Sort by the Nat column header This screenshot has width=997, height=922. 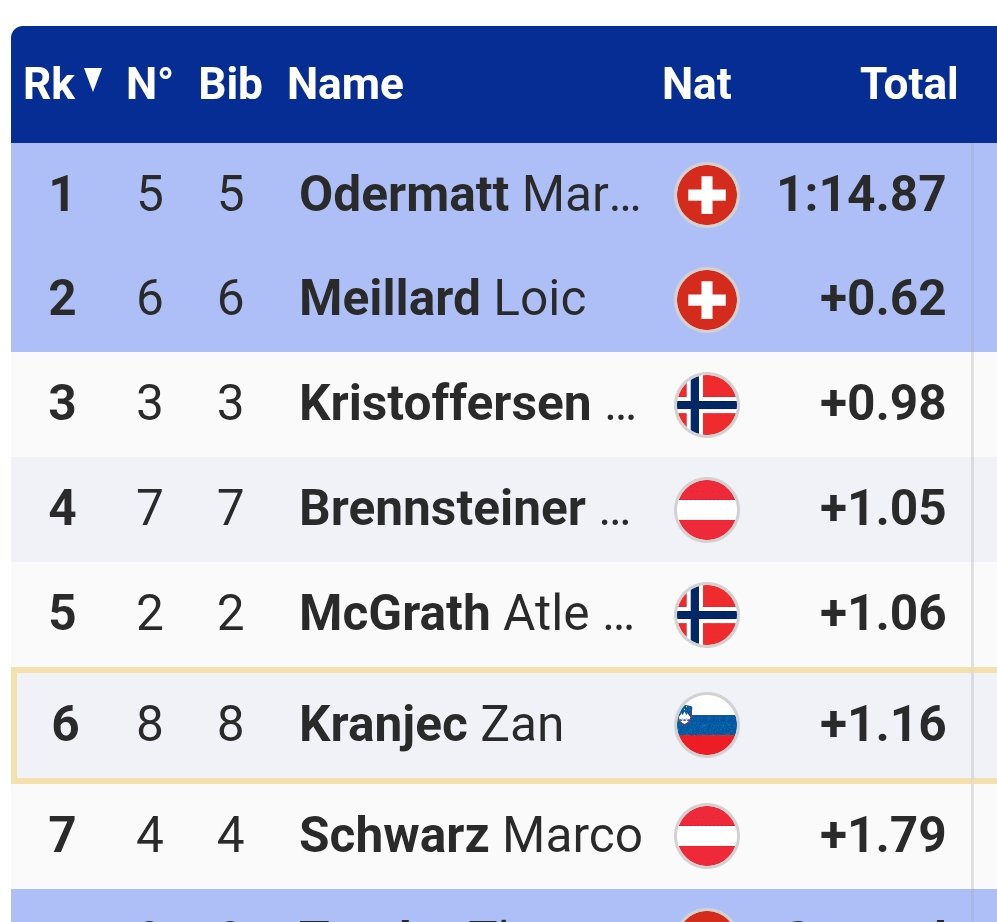click(x=696, y=85)
